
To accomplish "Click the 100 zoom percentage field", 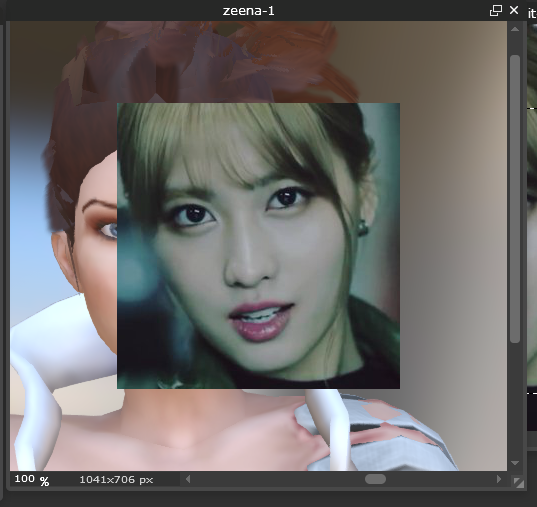I will point(24,479).
